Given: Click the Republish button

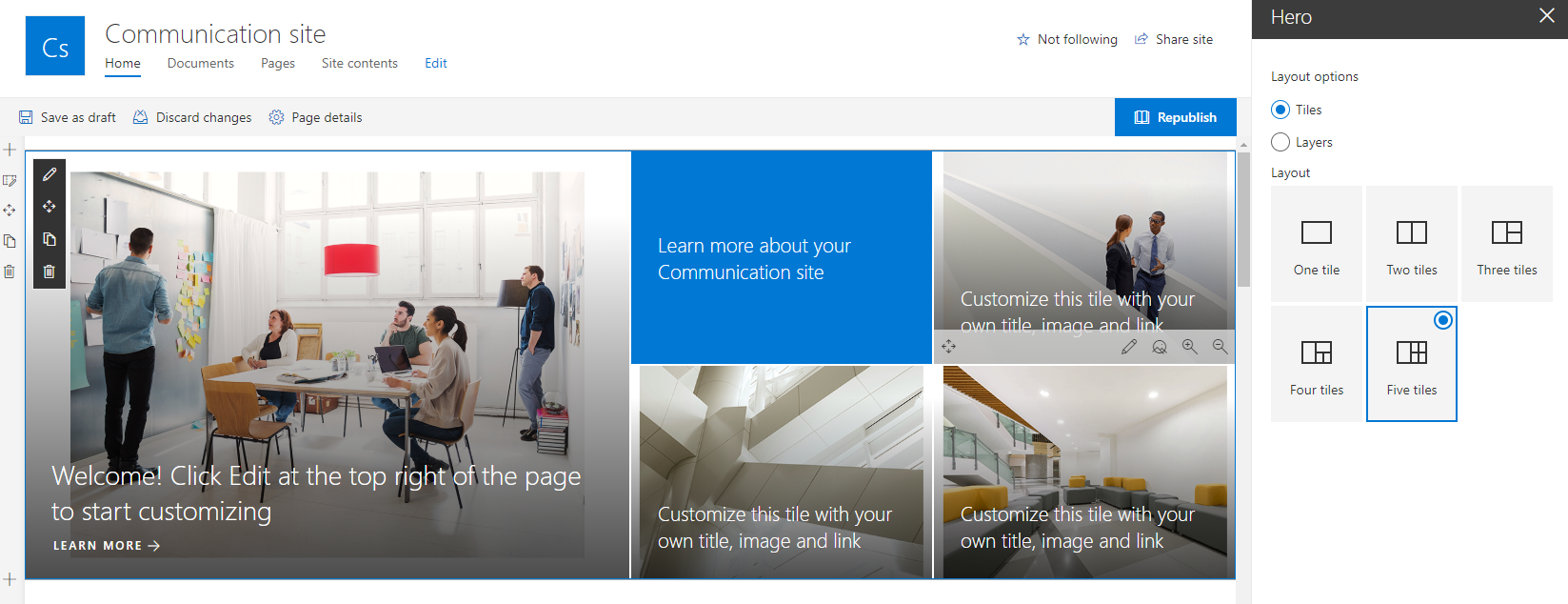Looking at the screenshot, I should click(x=1176, y=117).
